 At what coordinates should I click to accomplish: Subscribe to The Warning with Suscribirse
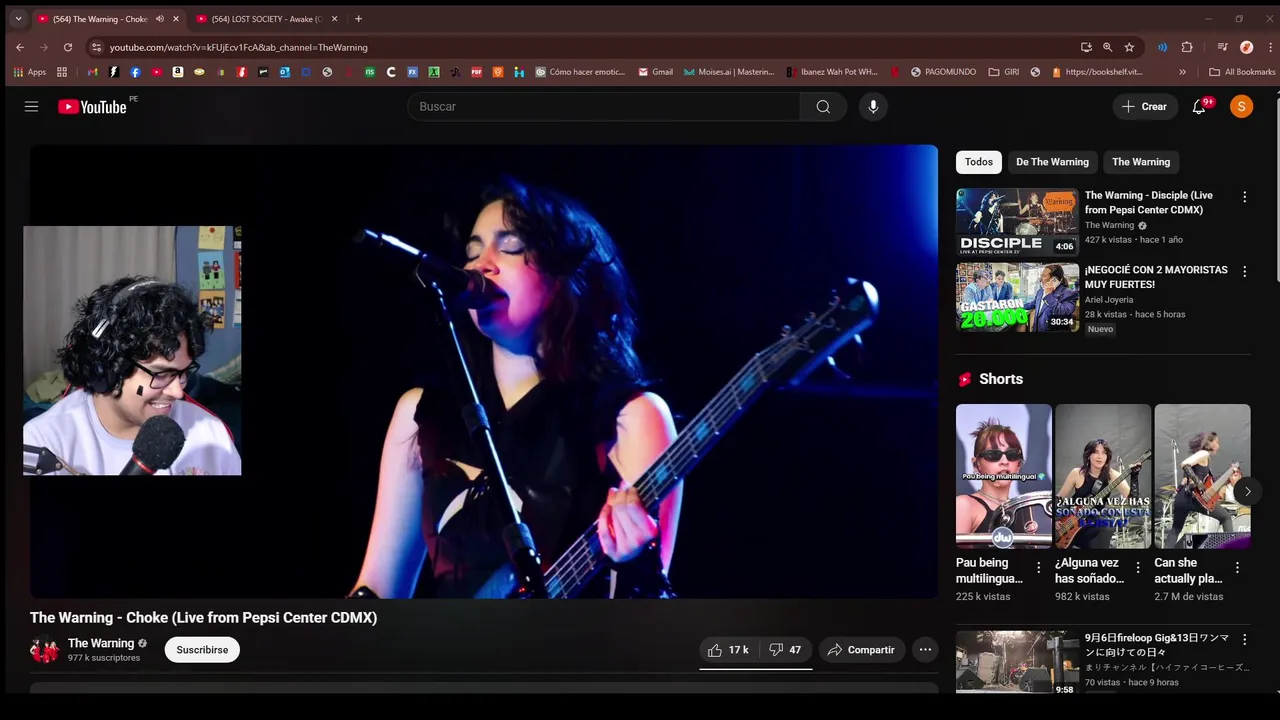[202, 650]
